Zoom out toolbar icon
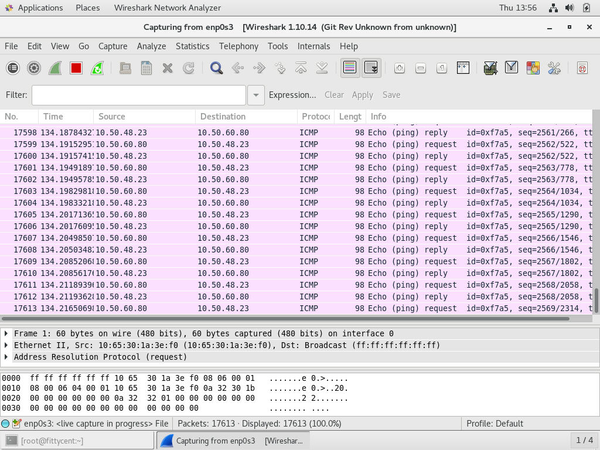Image resolution: width=600 pixels, height=450 pixels. point(420,68)
